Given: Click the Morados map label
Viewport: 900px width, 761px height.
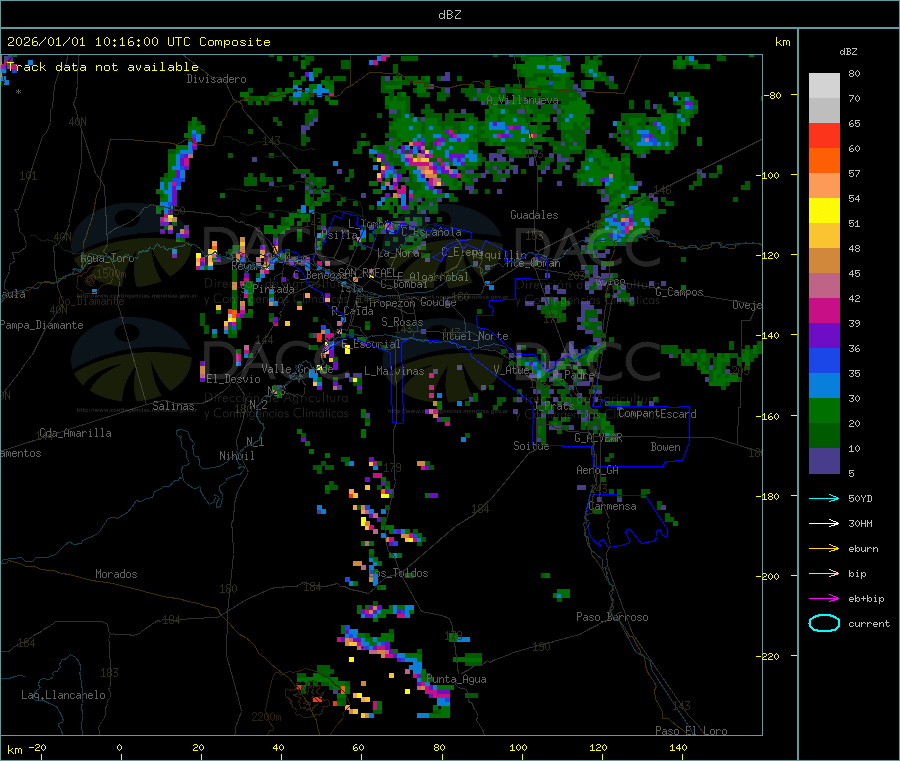Looking at the screenshot, I should (x=116, y=574).
